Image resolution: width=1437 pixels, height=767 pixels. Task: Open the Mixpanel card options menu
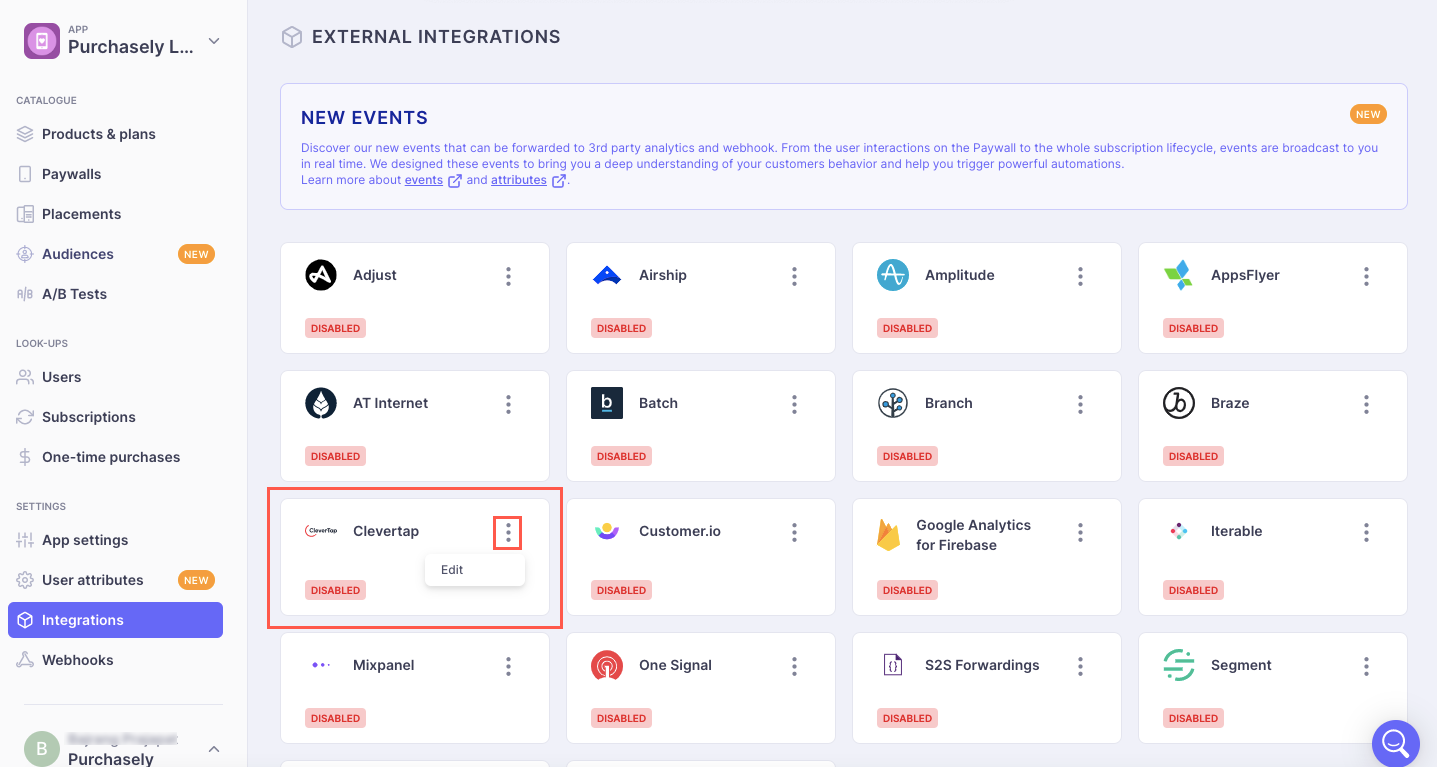(x=509, y=666)
